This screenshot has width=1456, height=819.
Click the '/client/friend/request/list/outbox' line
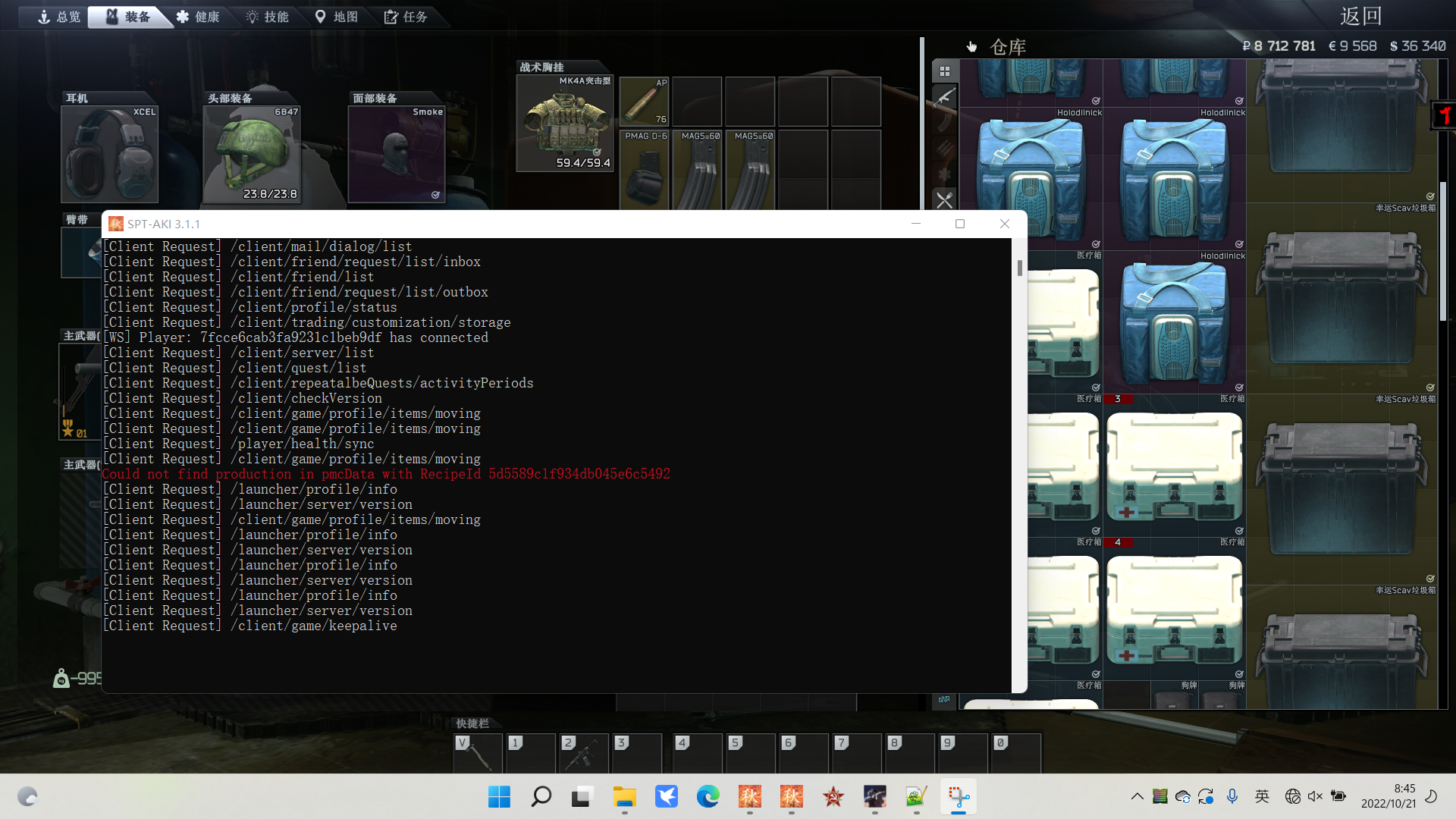click(296, 292)
